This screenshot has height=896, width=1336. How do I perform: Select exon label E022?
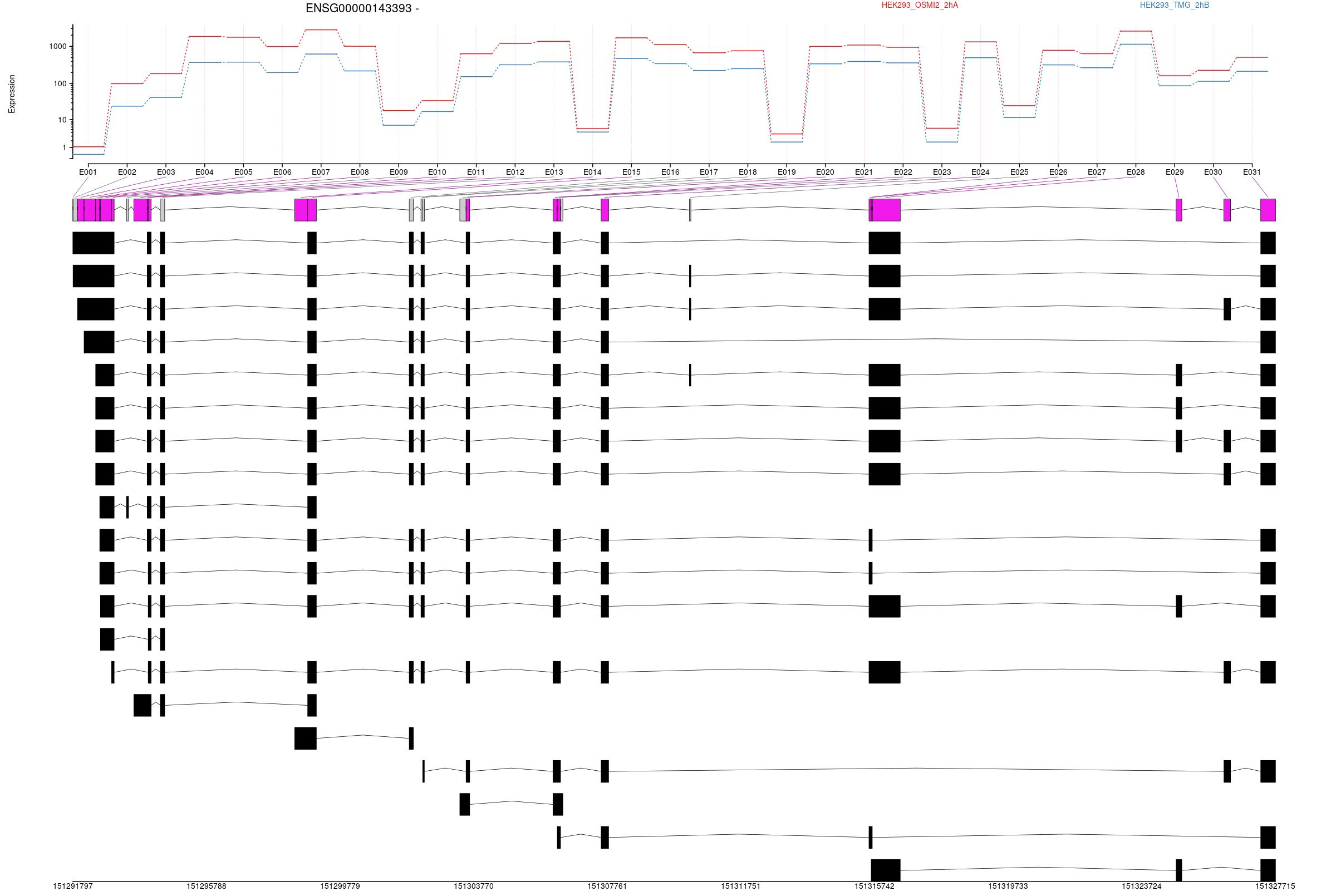(x=903, y=172)
